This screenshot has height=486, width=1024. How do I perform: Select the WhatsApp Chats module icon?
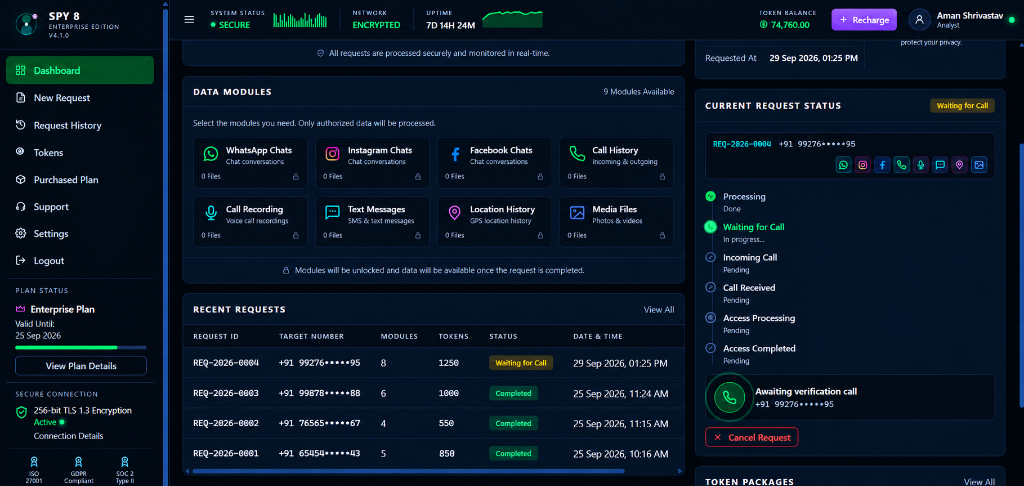tap(210, 154)
